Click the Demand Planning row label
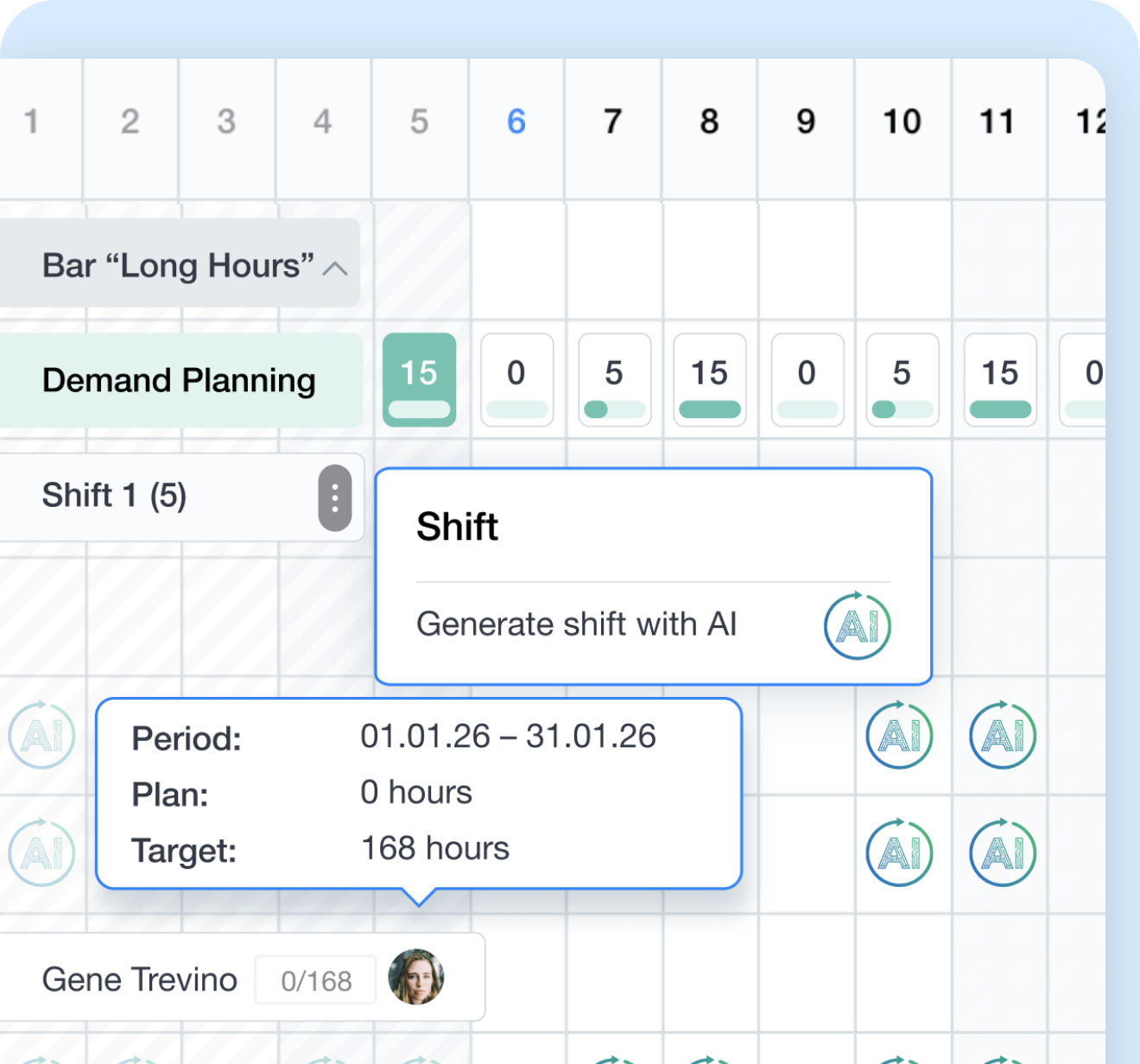Viewport: 1140px width, 1064px height. click(x=180, y=380)
